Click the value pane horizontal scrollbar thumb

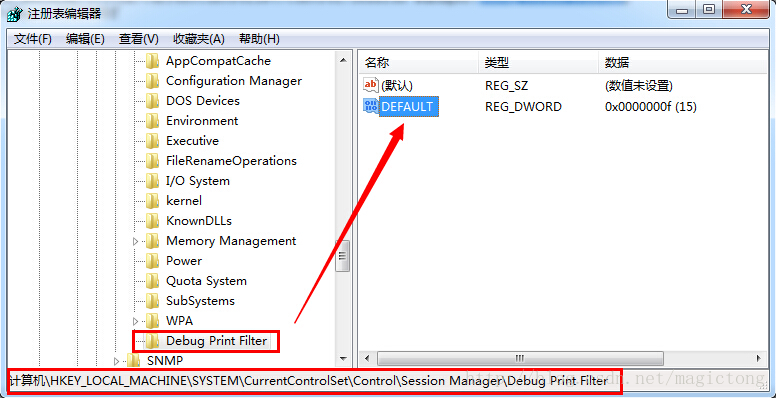520,358
